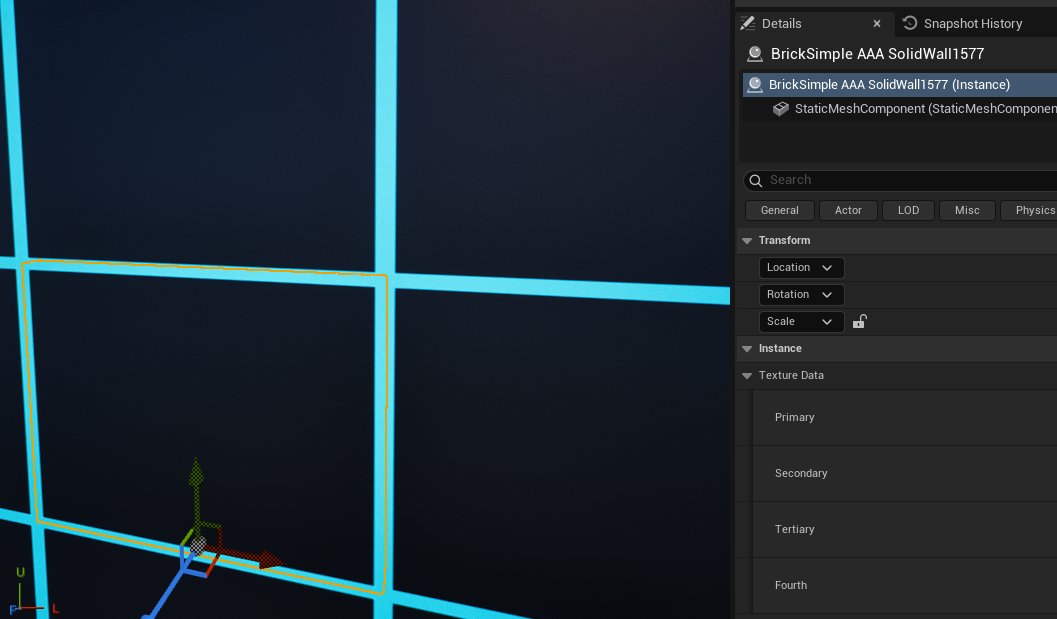The width and height of the screenshot is (1057, 619).
Task: Click the Secondary texture label
Action: 801,473
